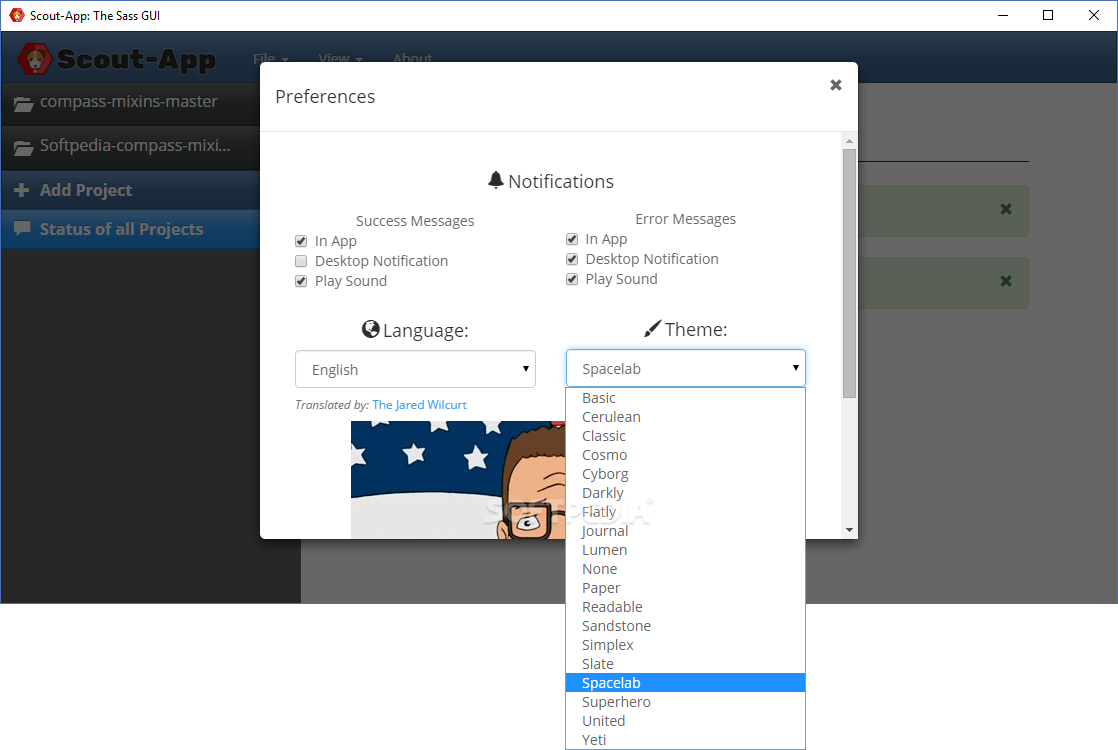Pick the Cyborg theme option
This screenshot has height=750, width=1118.
point(685,474)
